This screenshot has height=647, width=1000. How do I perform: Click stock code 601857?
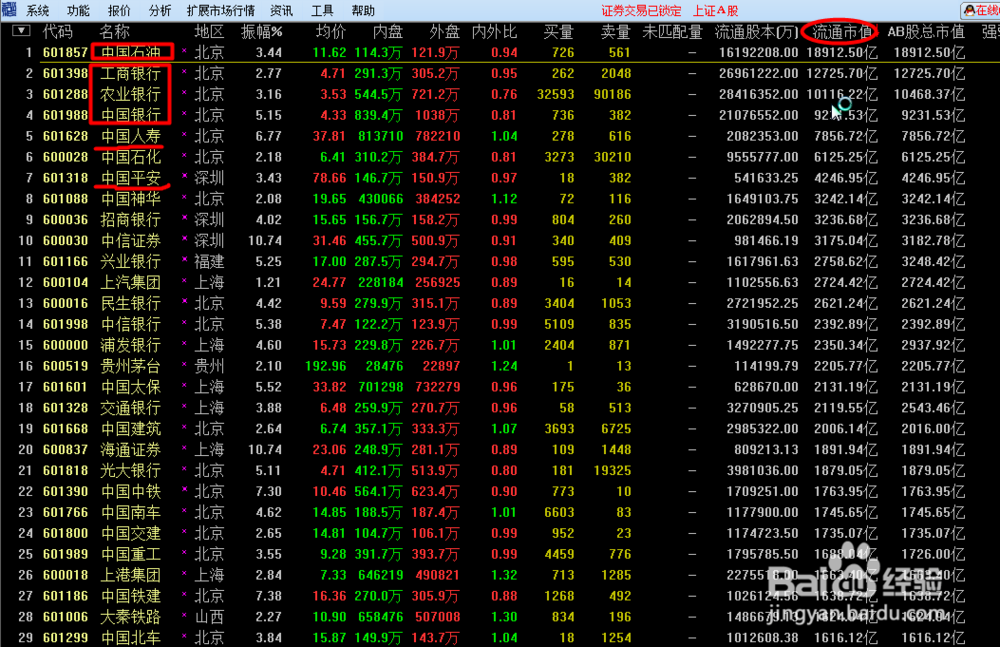pyautogui.click(x=65, y=52)
